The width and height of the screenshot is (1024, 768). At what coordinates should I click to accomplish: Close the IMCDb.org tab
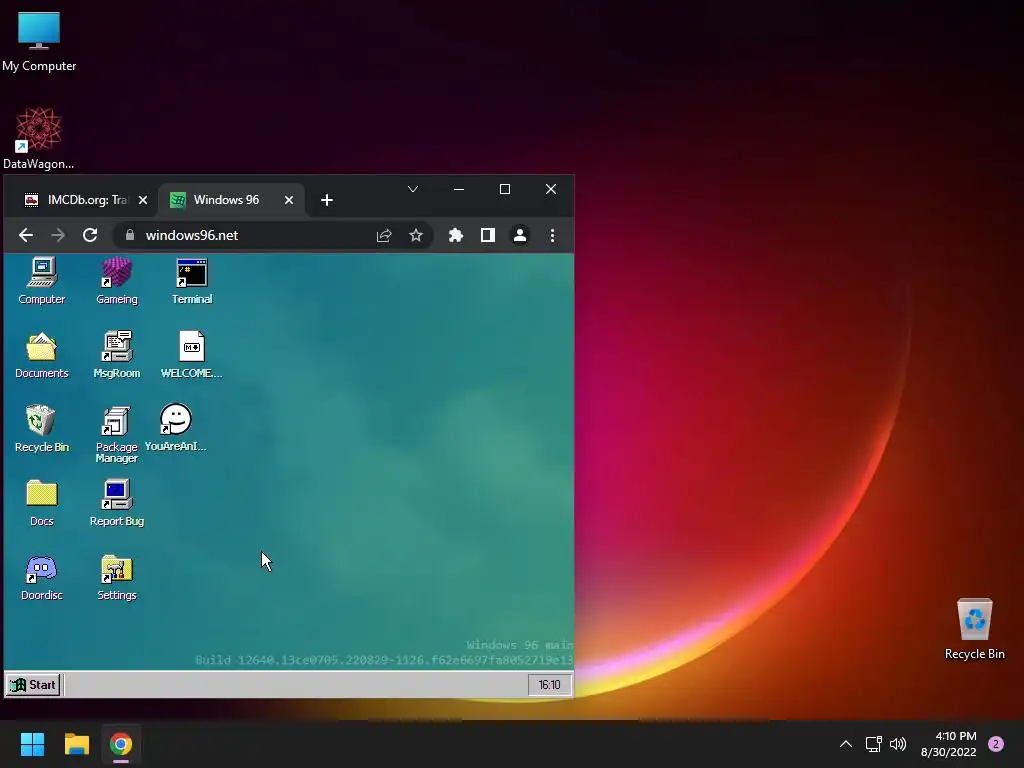click(143, 200)
